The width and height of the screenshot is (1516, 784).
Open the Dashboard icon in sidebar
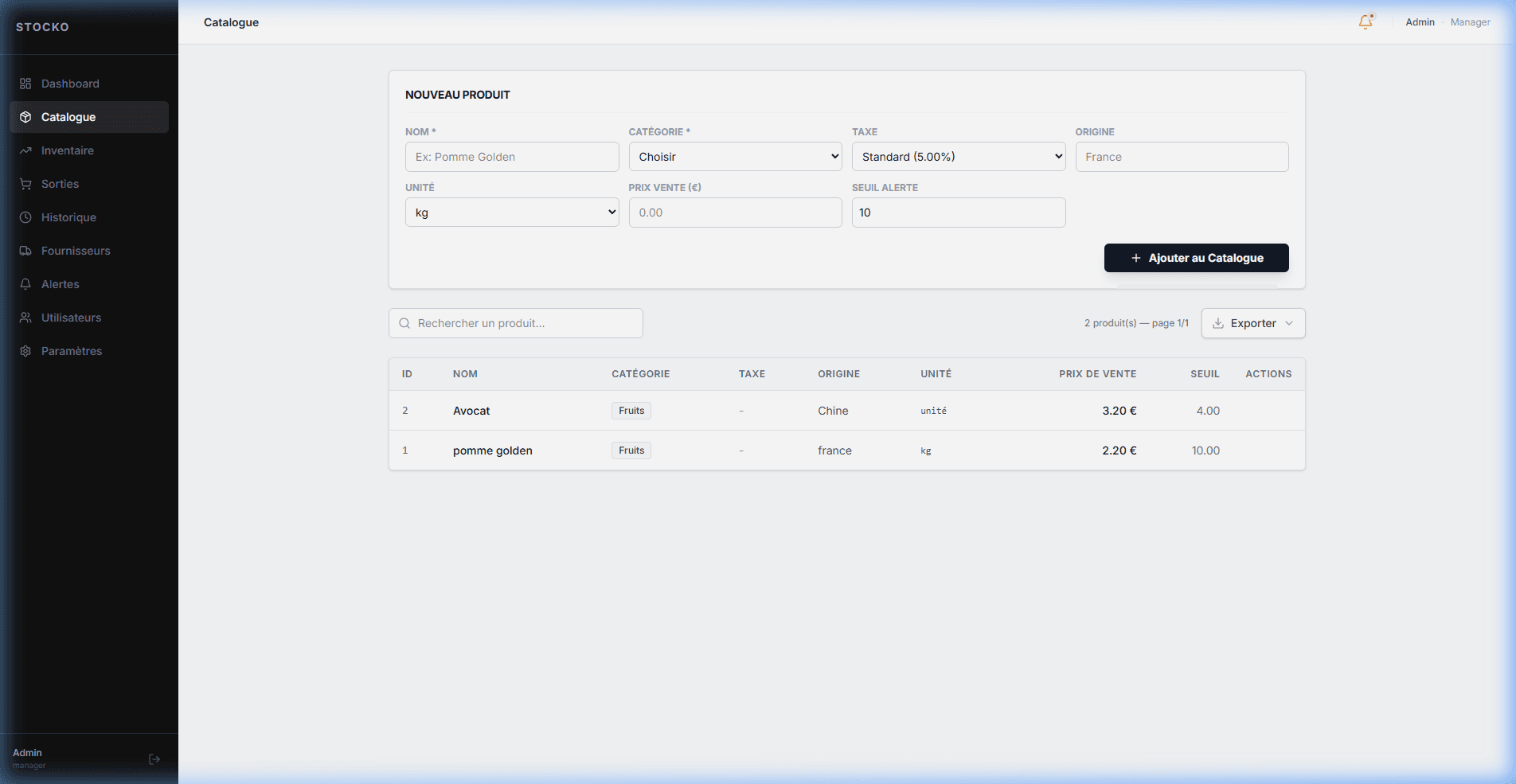point(25,84)
